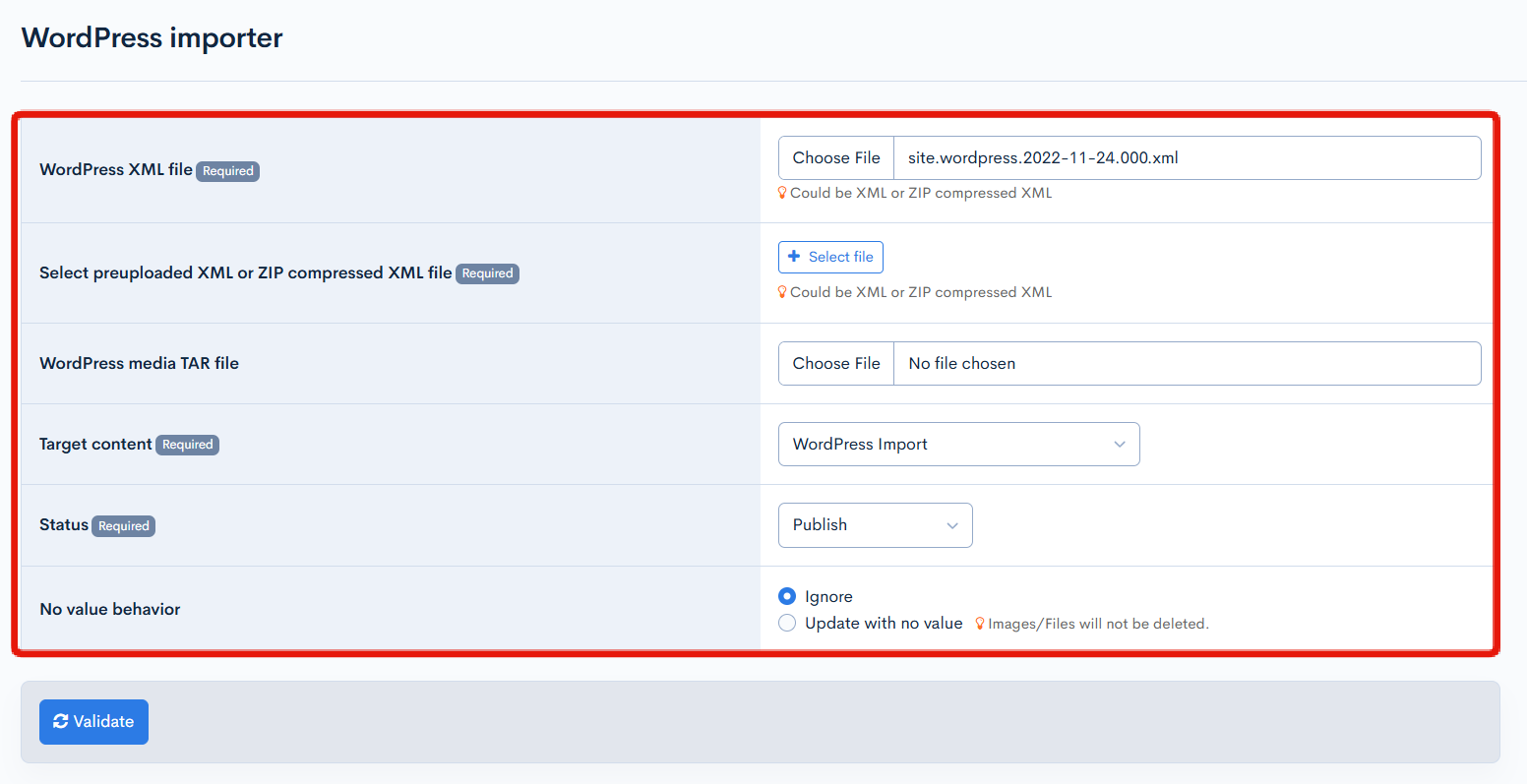Click Required badge beside Status label
Image resolution: width=1527 pixels, height=784 pixels.
click(x=124, y=526)
